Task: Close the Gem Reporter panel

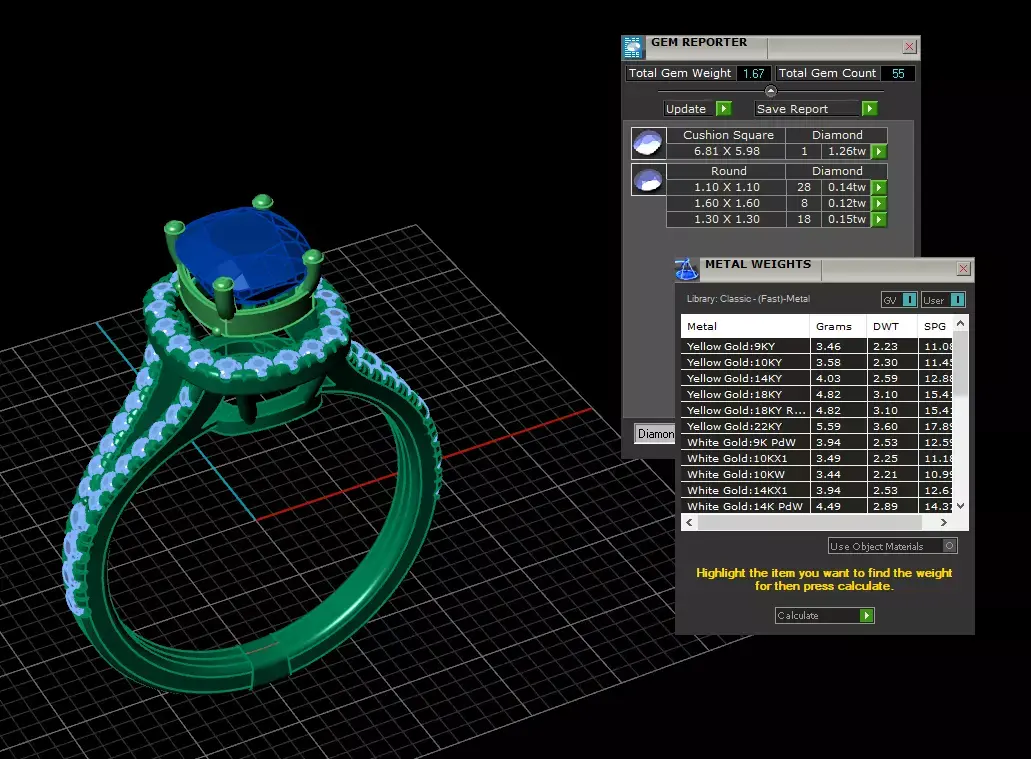Action: pyautogui.click(x=909, y=47)
